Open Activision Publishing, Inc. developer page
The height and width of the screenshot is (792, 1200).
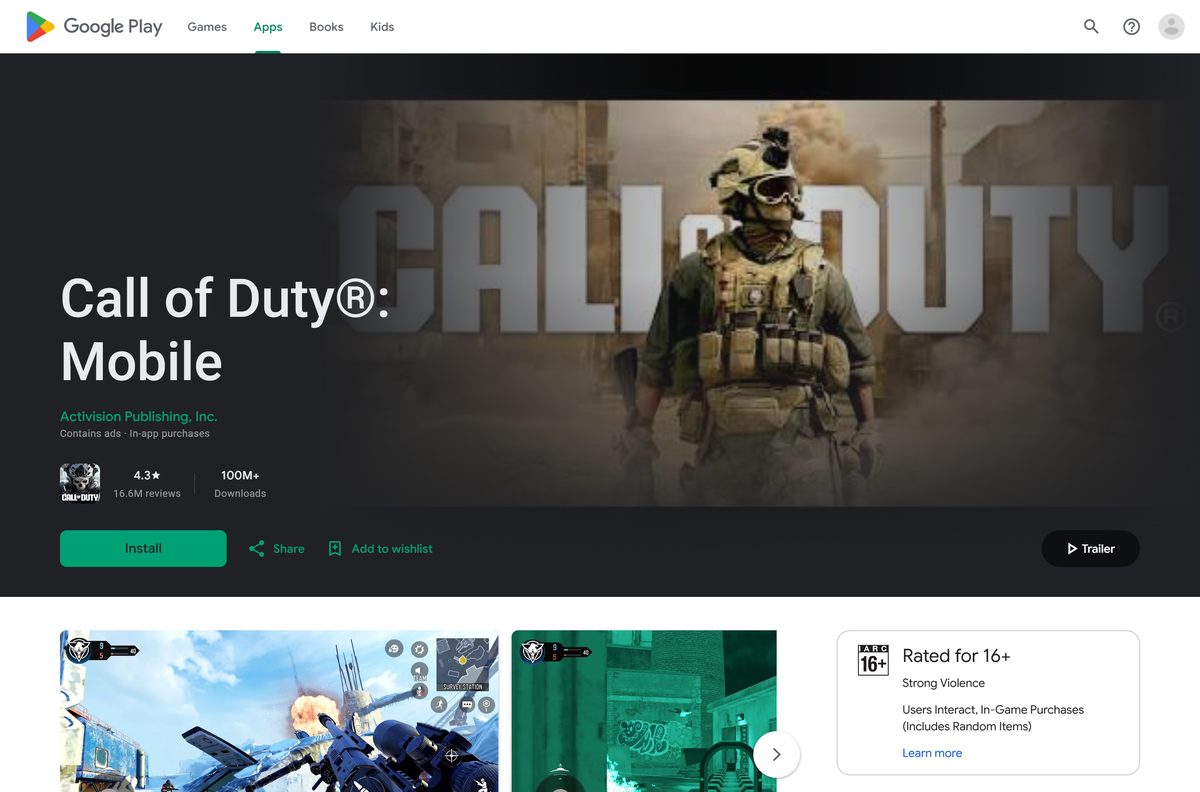138,416
